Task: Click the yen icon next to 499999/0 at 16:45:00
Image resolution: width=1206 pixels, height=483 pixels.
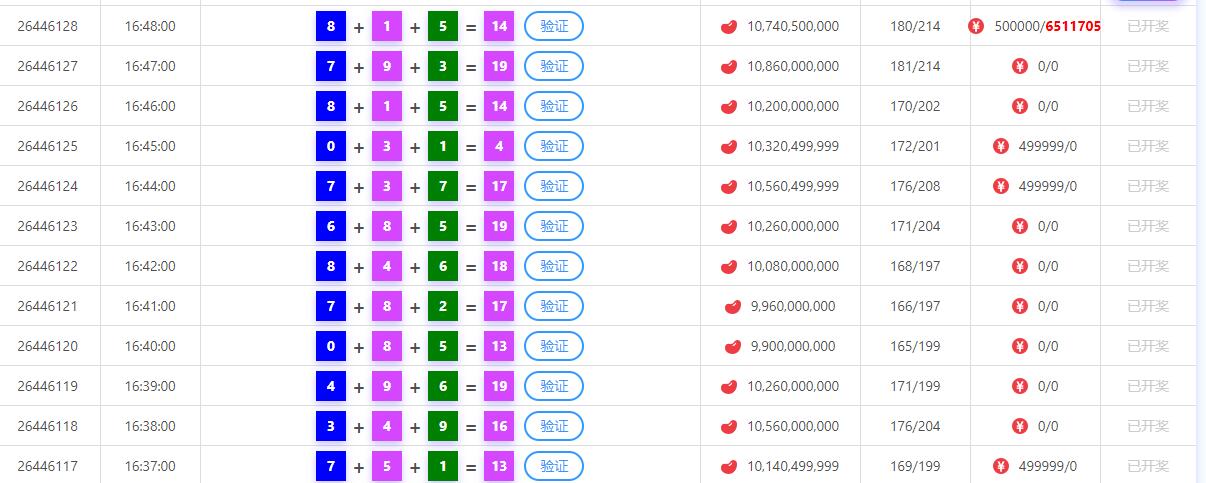Action: pyautogui.click(x=1000, y=146)
